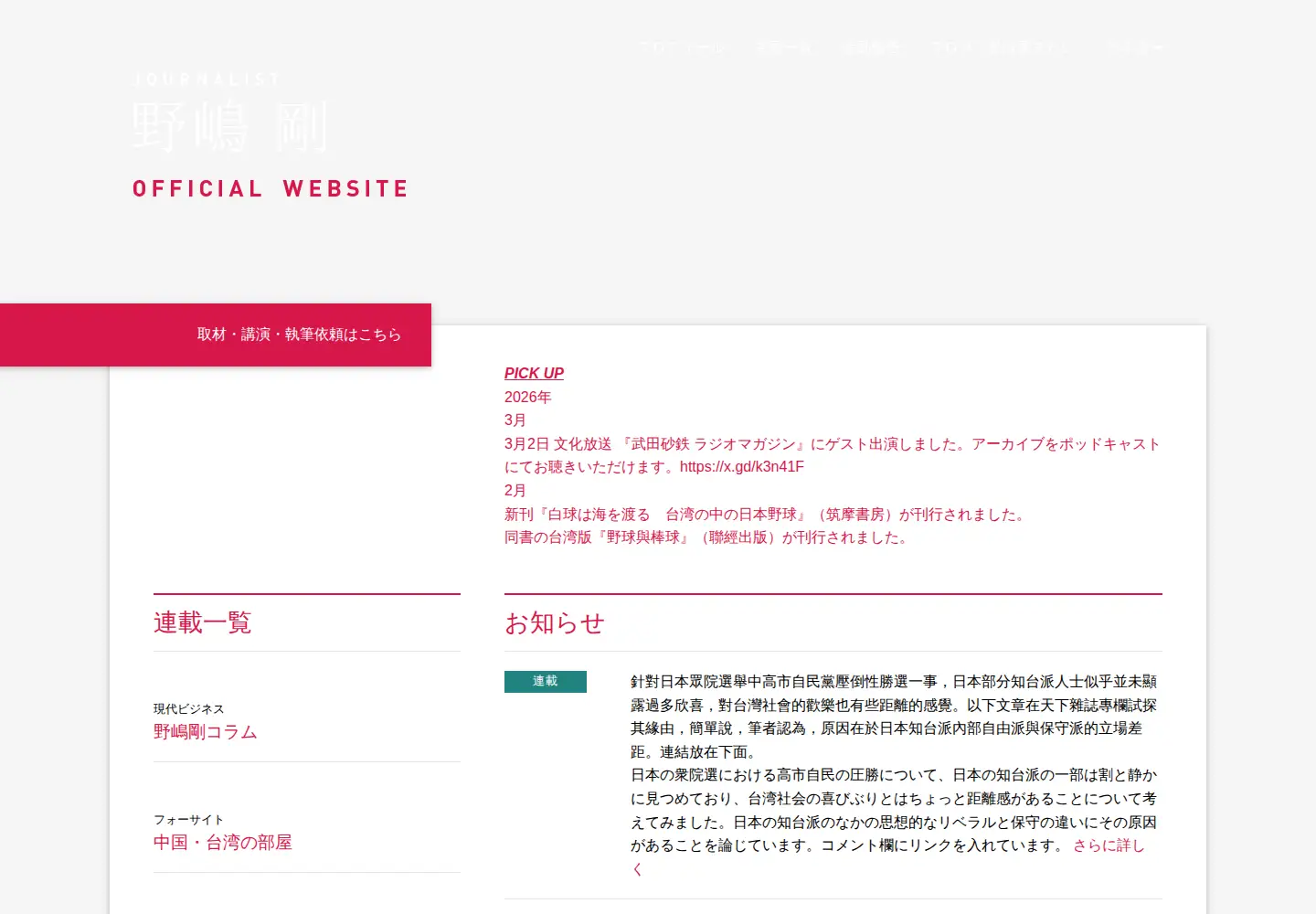The image size is (1316, 914).
Task: Click the 連載一覧 section heading
Action: tap(202, 623)
